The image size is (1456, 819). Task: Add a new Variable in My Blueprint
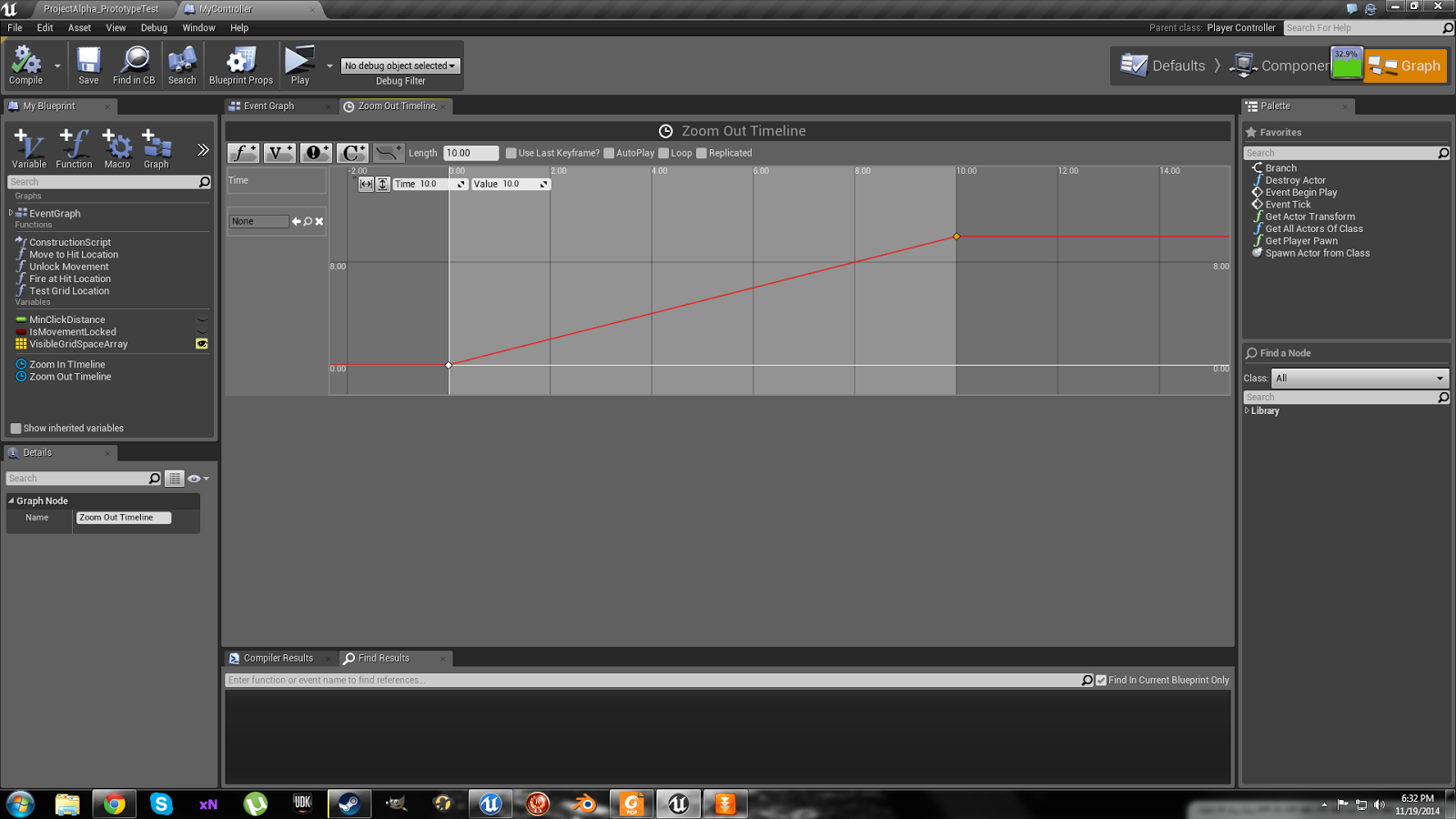(x=28, y=148)
